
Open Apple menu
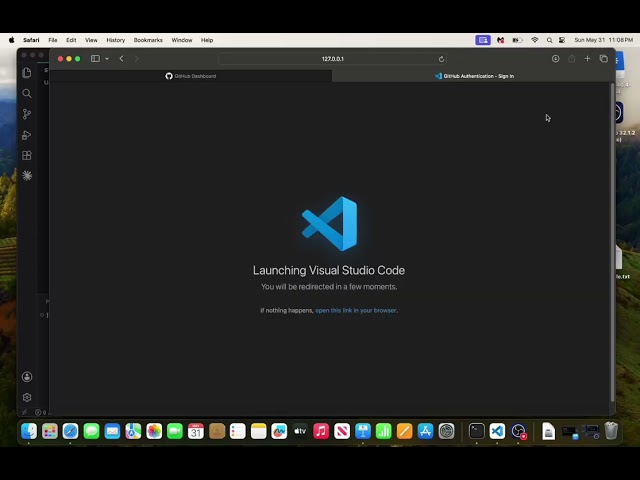[x=11, y=40]
